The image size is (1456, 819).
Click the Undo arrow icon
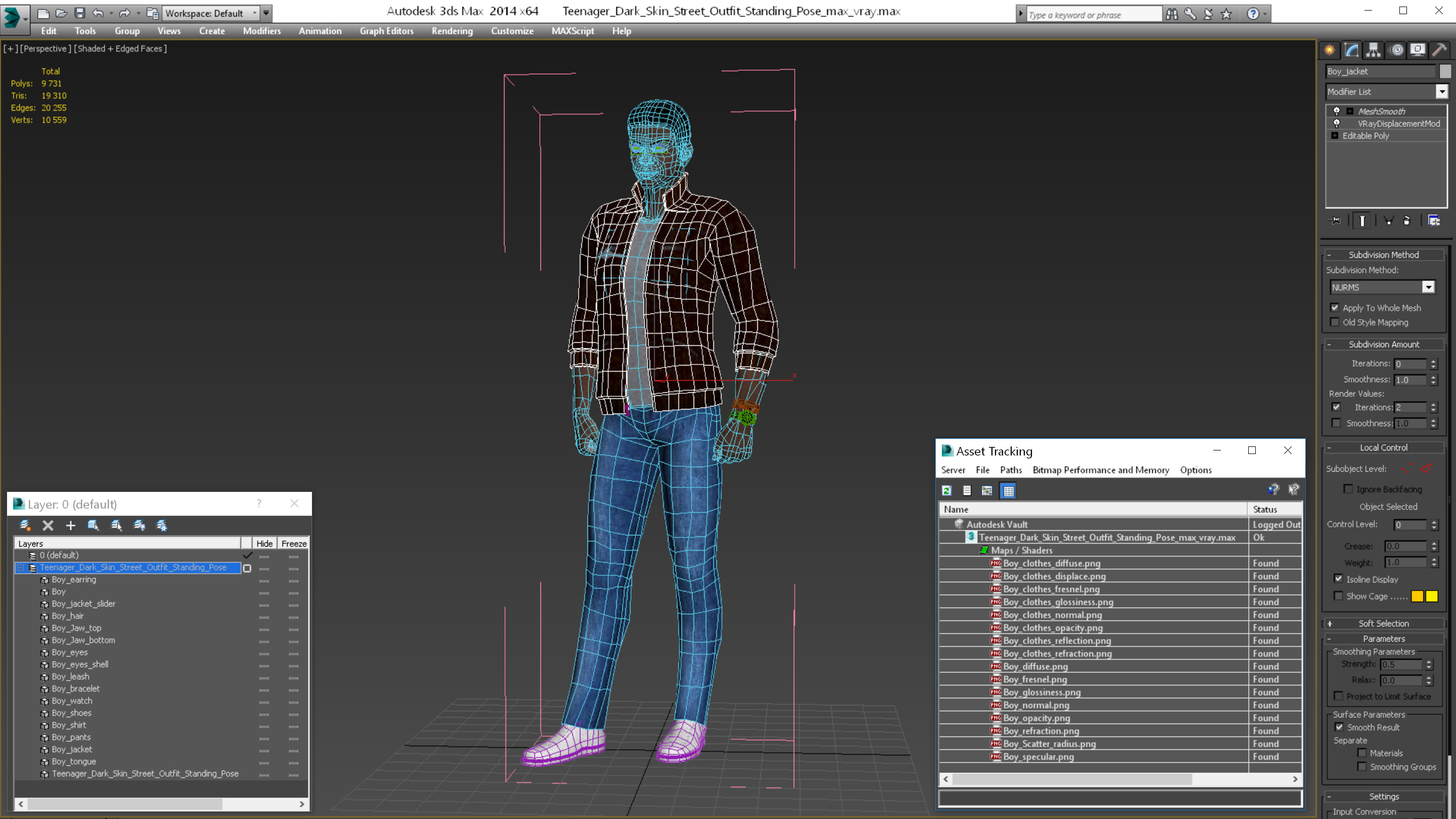(x=98, y=13)
